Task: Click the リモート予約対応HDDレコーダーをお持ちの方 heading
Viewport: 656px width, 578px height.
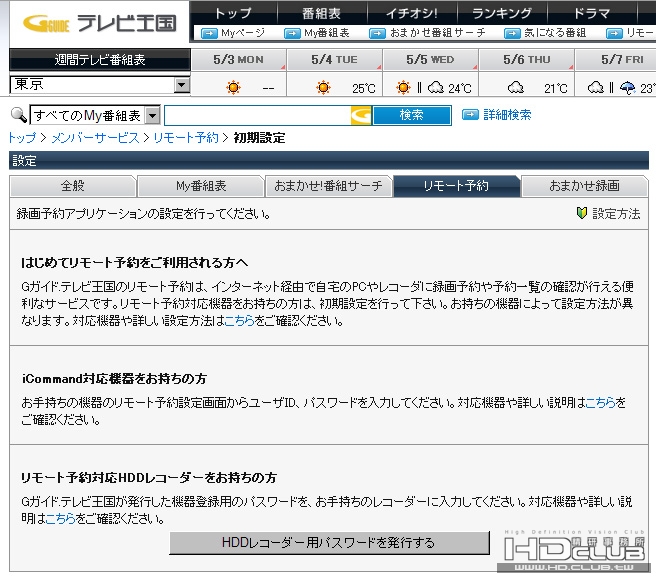Action: [149, 477]
